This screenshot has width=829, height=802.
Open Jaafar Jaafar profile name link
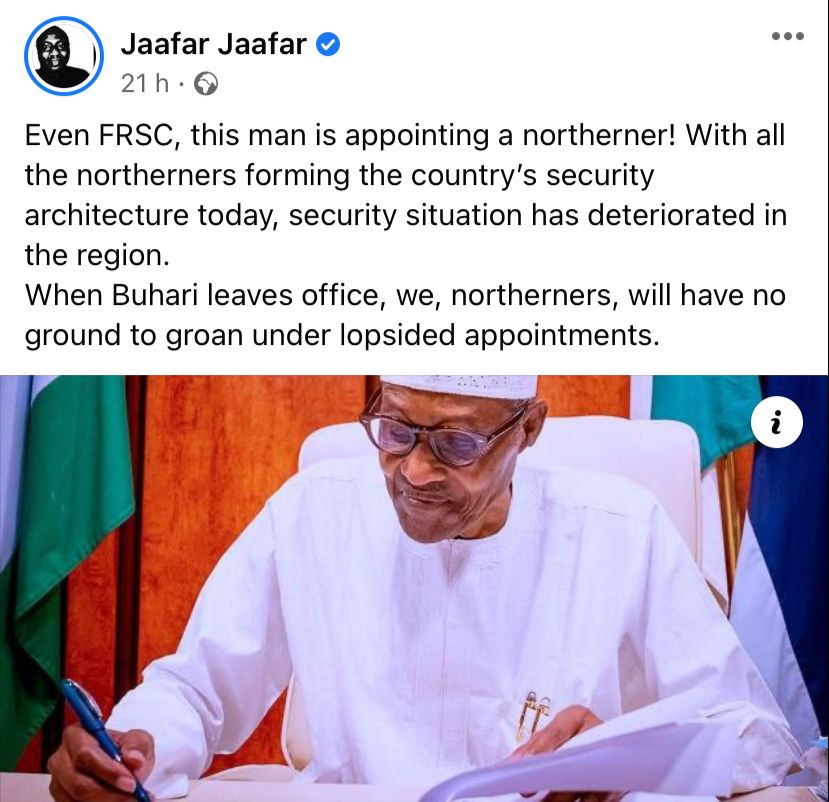[214, 44]
